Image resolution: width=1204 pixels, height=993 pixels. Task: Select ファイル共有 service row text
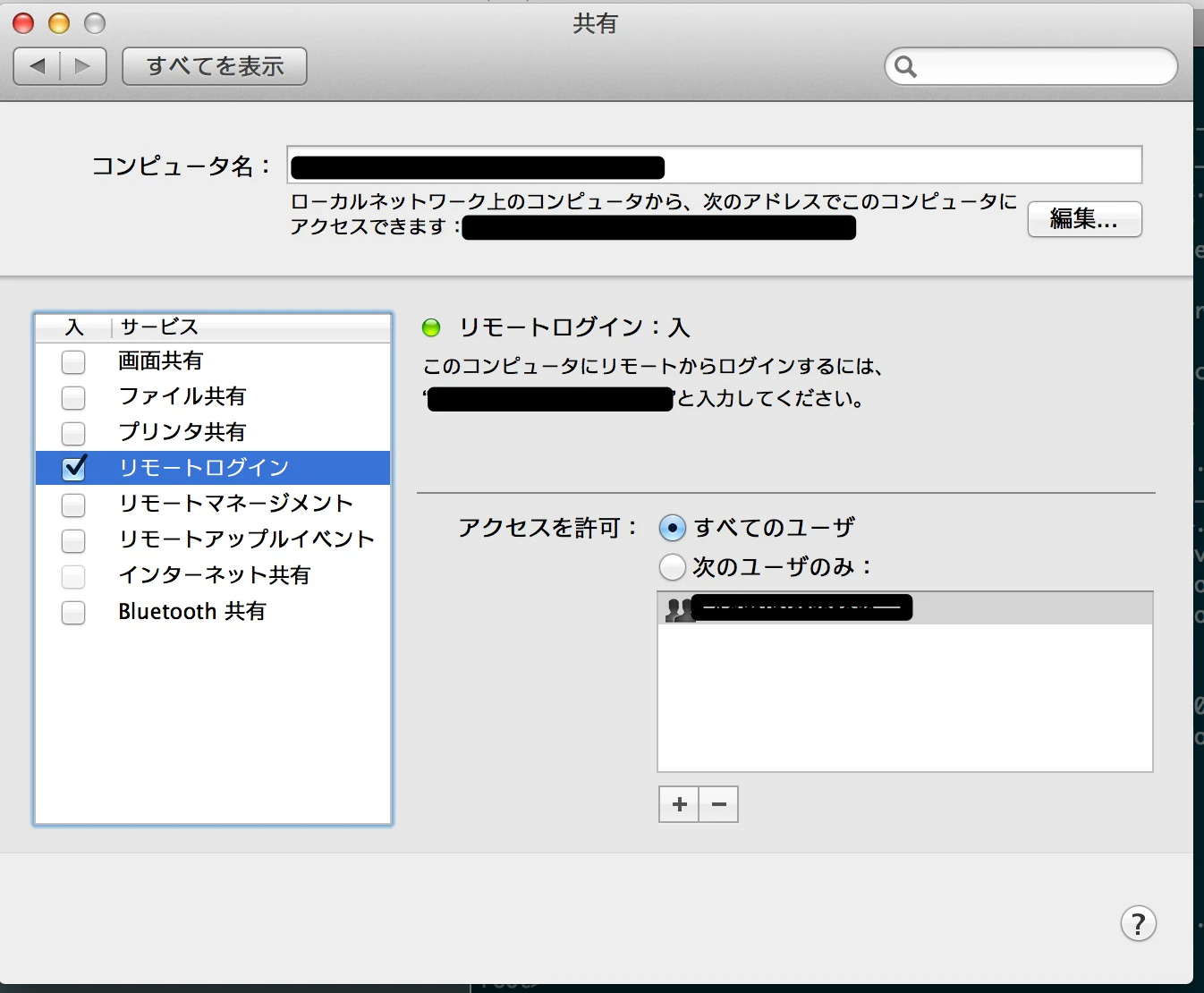(182, 396)
